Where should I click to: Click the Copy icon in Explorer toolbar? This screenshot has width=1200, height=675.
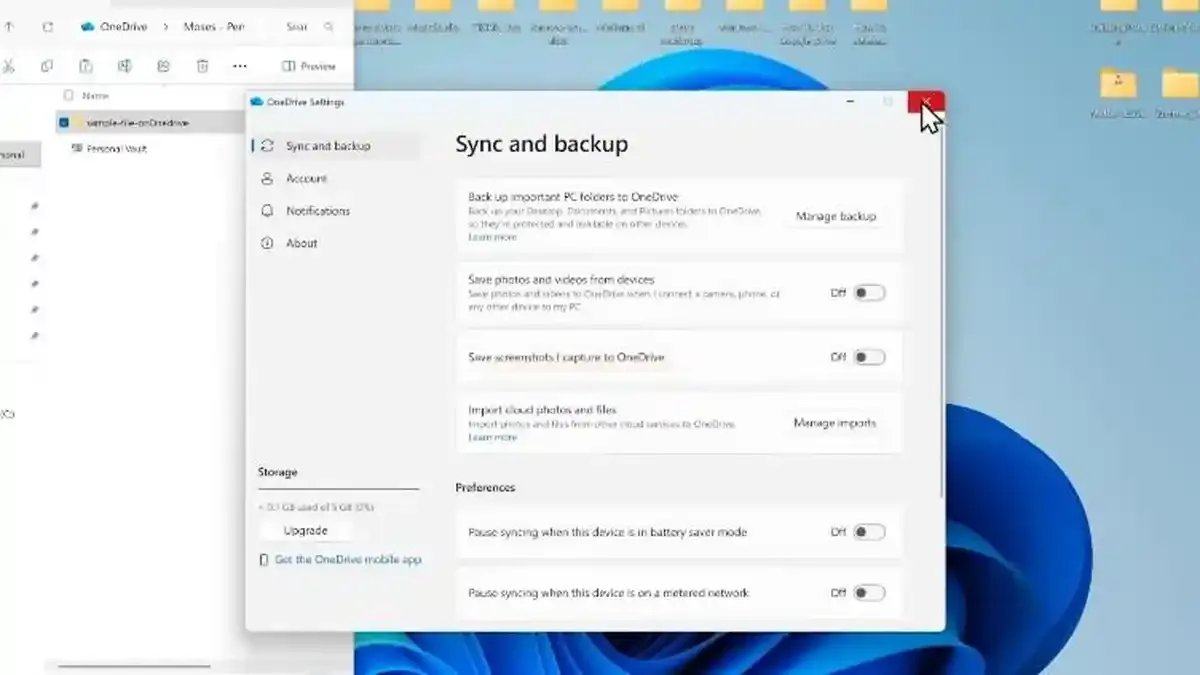47,66
